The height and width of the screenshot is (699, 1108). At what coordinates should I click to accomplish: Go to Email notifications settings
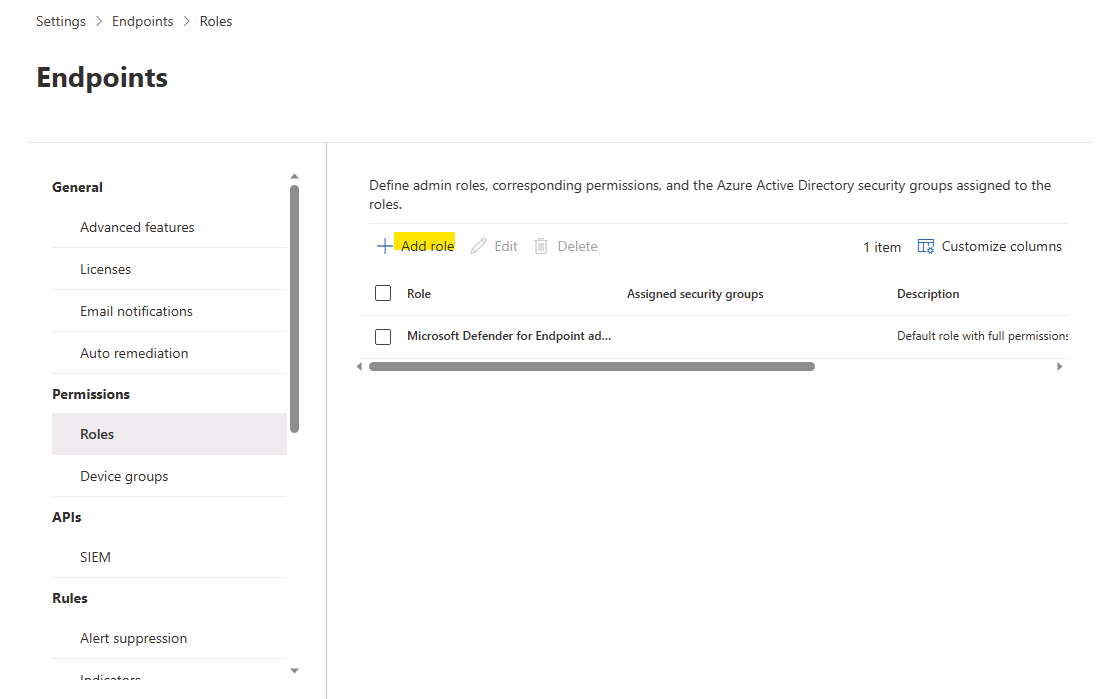pyautogui.click(x=137, y=311)
